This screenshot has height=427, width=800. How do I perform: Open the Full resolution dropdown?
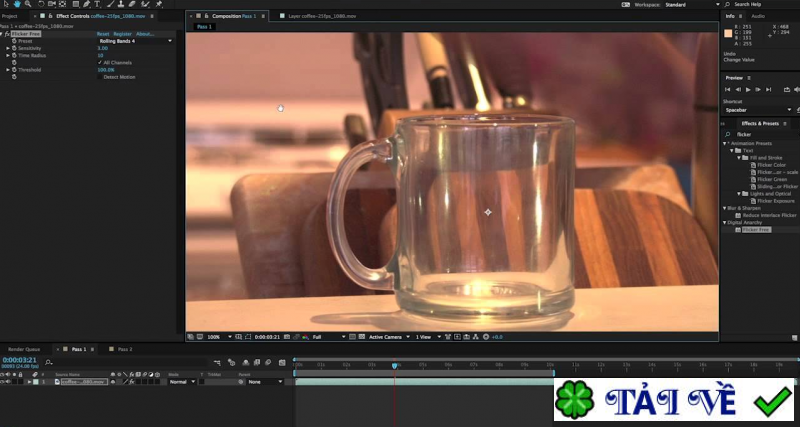[x=322, y=337]
